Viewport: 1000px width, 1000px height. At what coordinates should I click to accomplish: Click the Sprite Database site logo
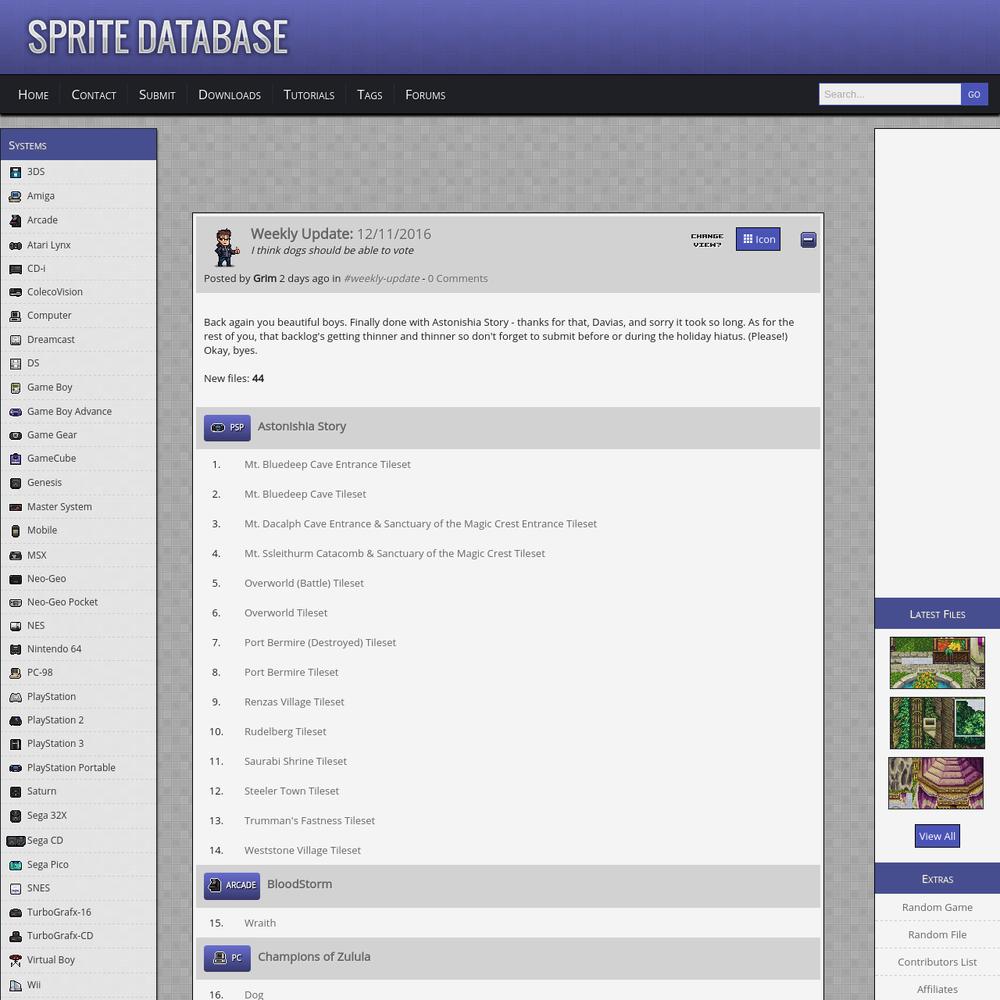(158, 37)
